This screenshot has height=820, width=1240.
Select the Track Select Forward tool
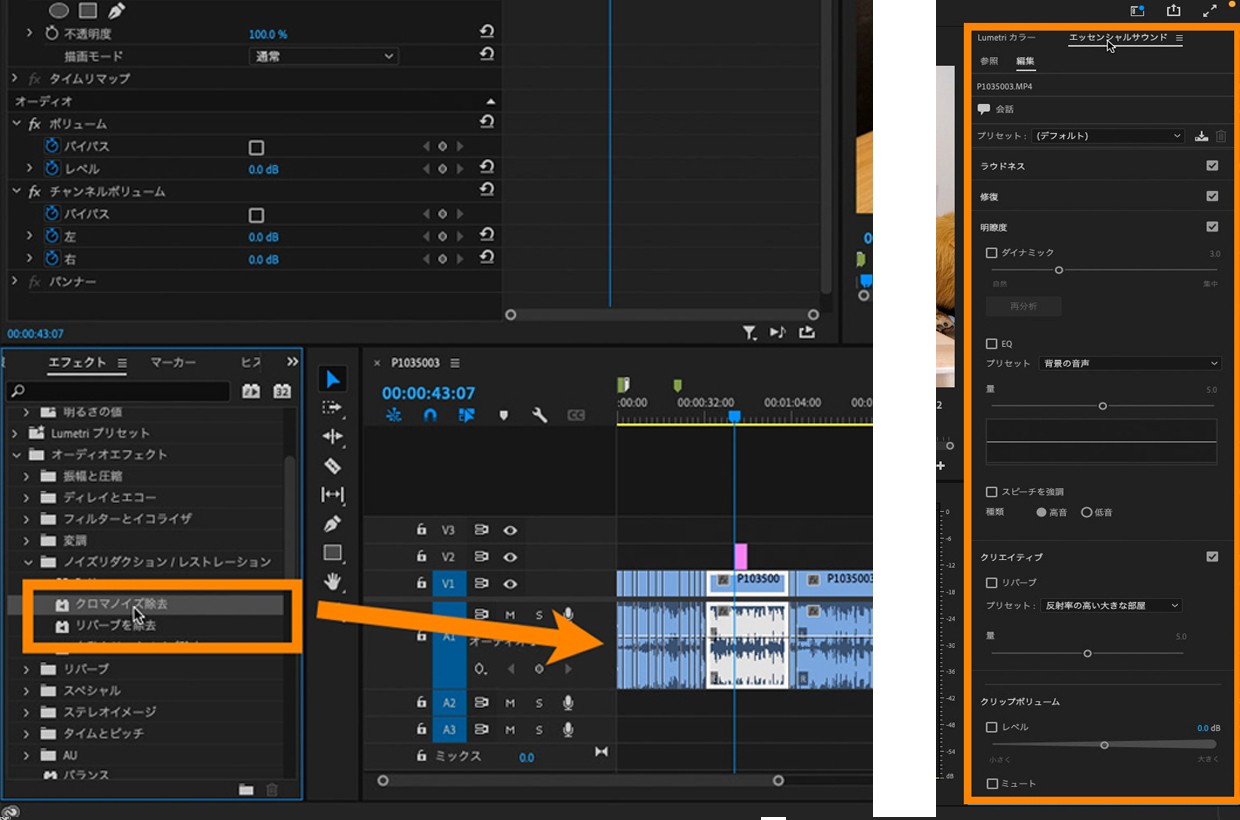333,408
